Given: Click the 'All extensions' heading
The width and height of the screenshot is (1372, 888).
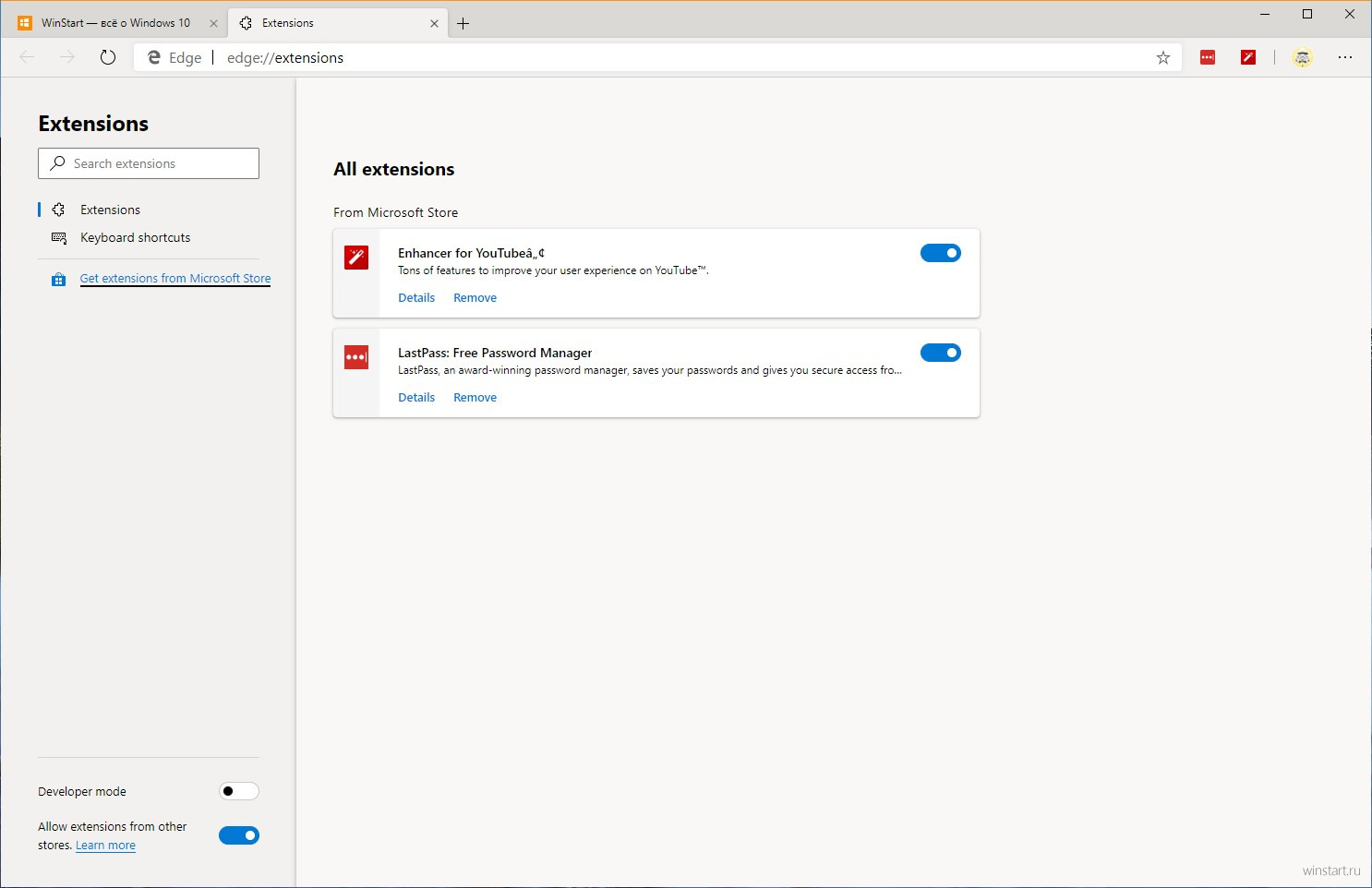Looking at the screenshot, I should pos(394,169).
